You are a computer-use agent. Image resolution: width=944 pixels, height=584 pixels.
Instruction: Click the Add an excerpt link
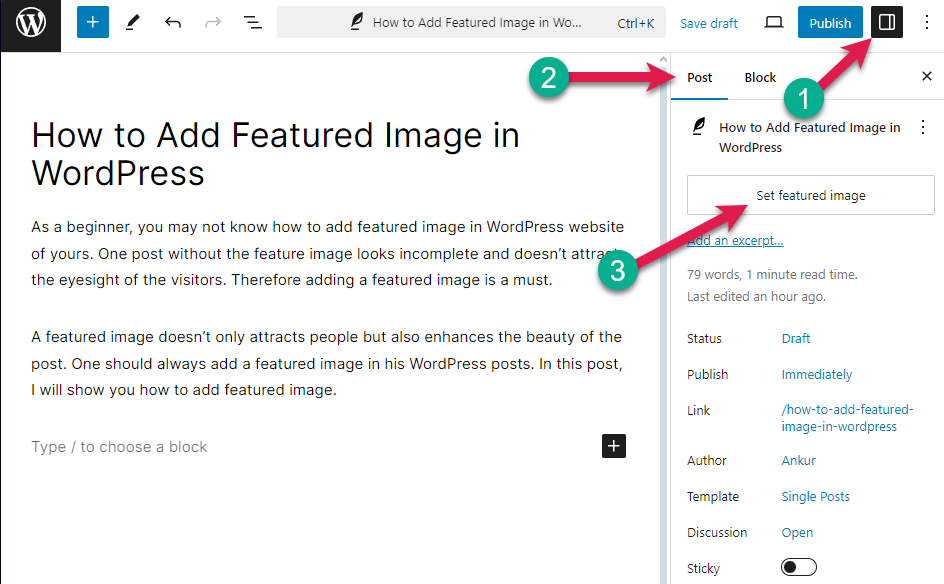(735, 241)
